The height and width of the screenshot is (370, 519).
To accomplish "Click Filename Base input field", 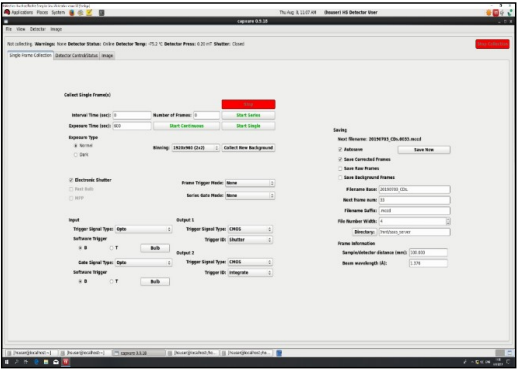I will (414, 189).
